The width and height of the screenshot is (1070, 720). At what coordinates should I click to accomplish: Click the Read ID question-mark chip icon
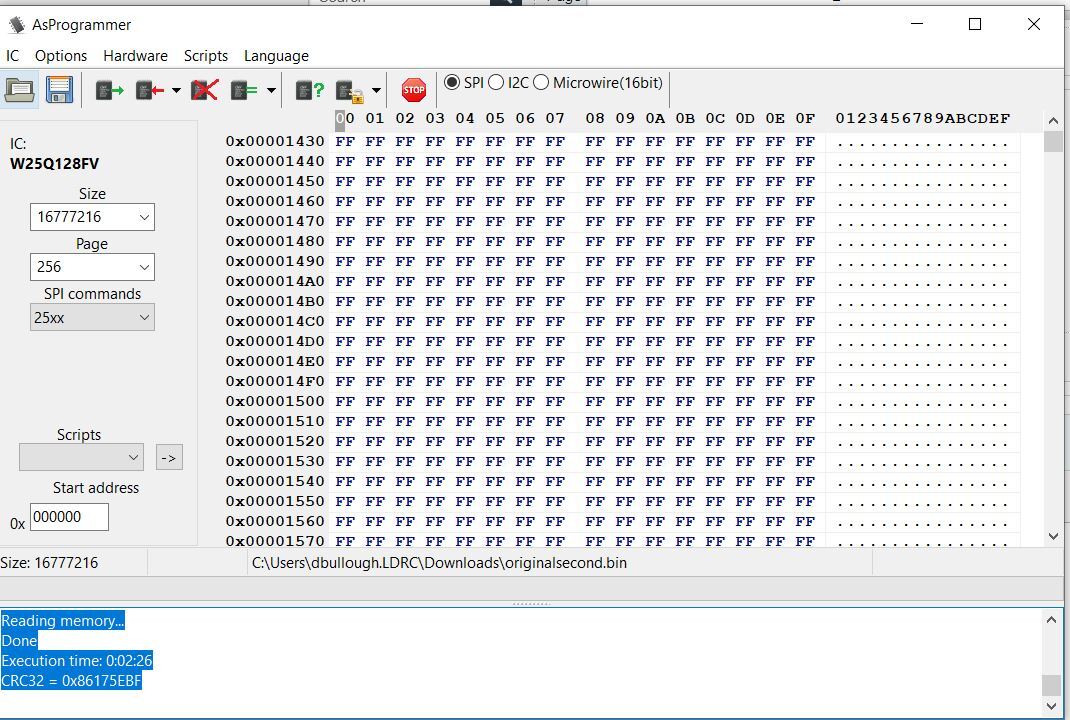(309, 90)
